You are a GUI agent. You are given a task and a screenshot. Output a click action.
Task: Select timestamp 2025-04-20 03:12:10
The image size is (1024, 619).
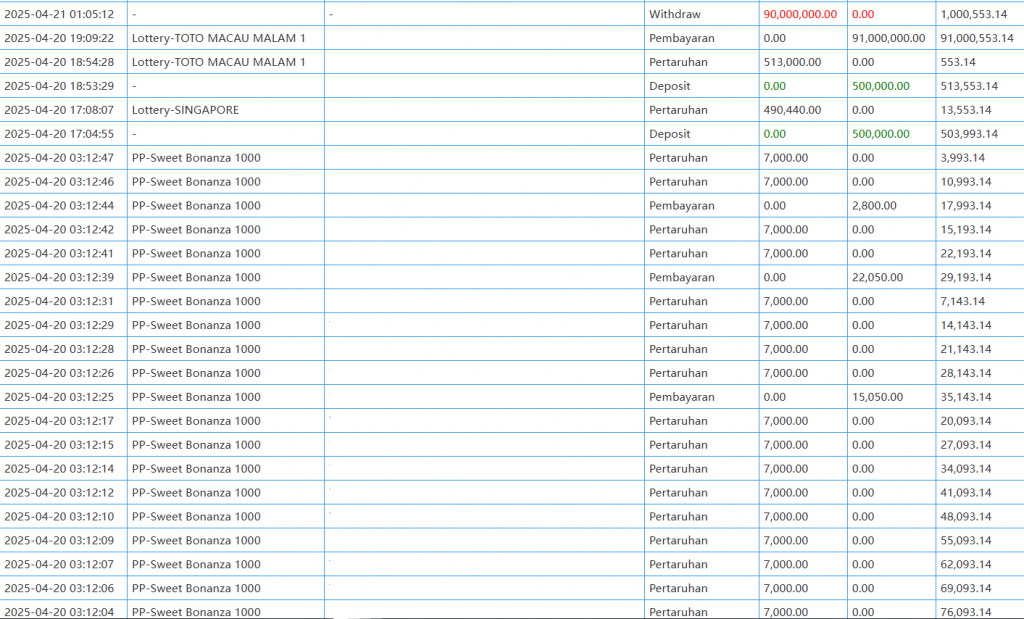pos(59,516)
